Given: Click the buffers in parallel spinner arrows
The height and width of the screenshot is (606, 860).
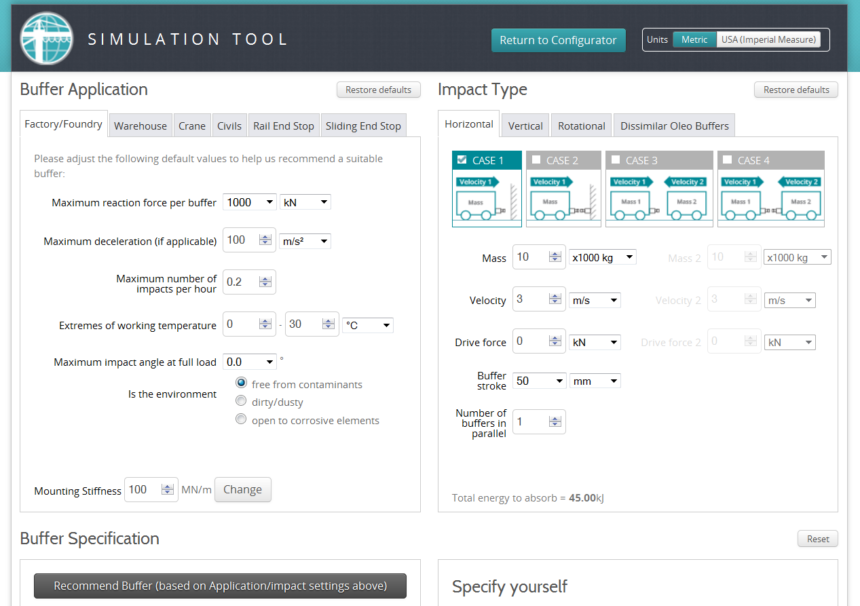Looking at the screenshot, I should [x=555, y=421].
